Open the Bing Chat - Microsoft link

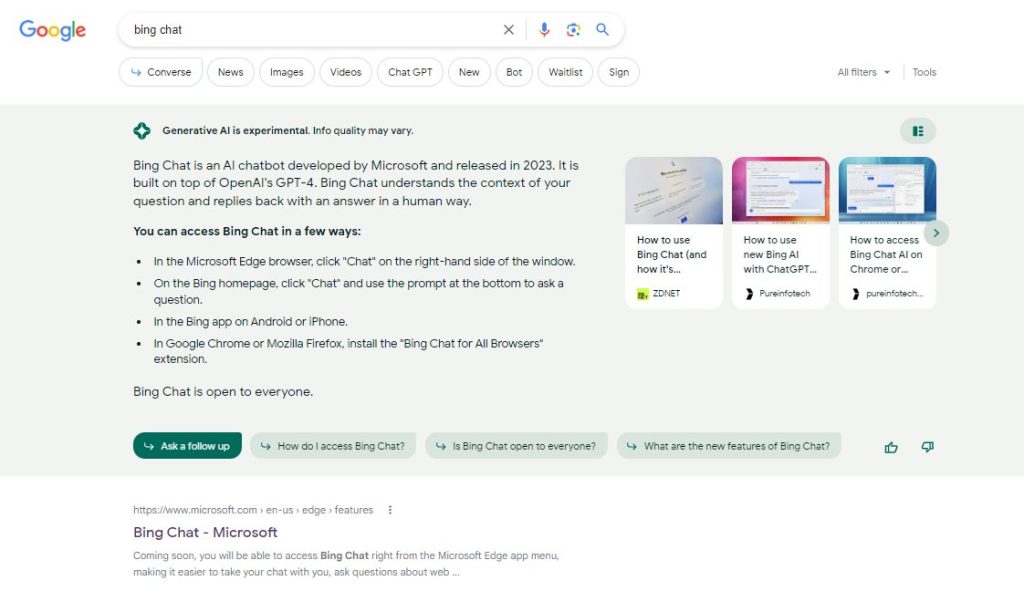pos(205,532)
